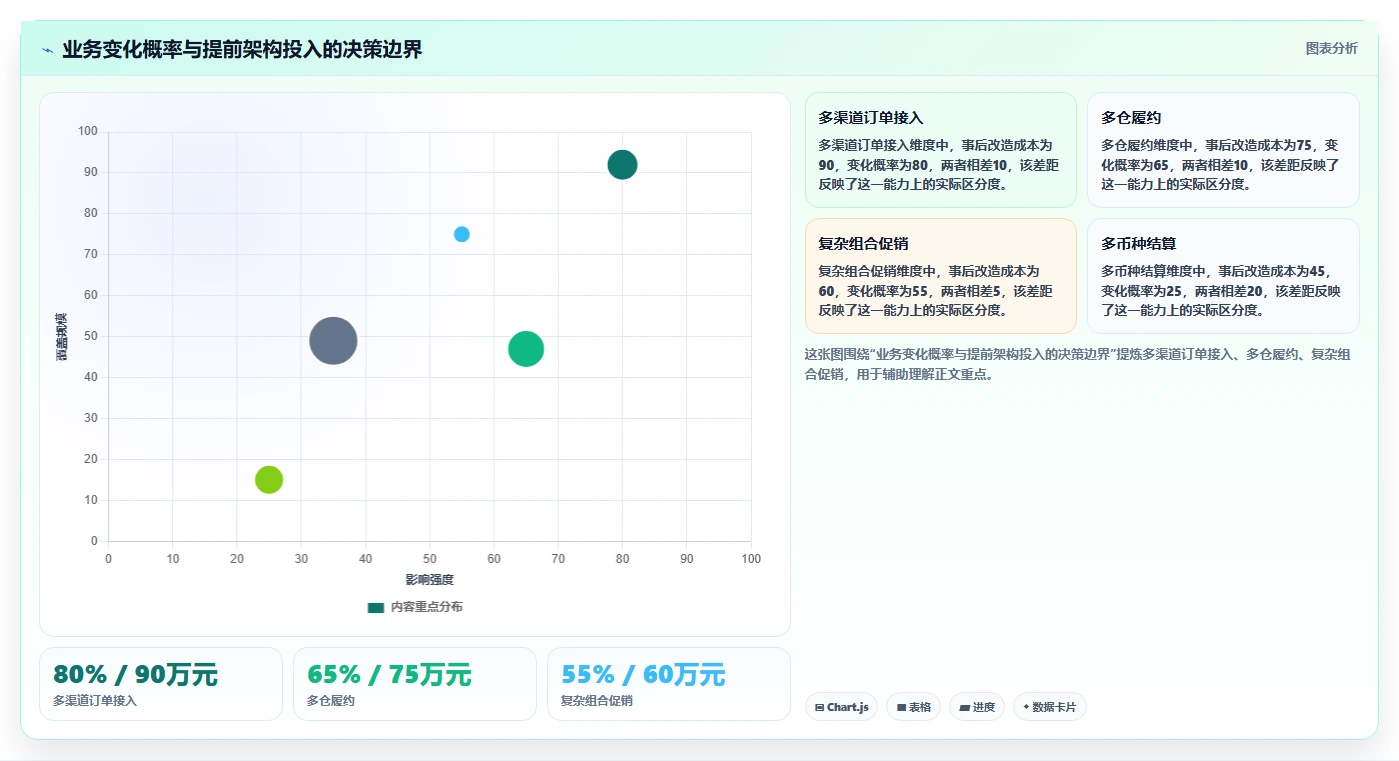Toggle the 内容重点分布 legend swatch
This screenshot has width=1399, height=761.
click(x=376, y=607)
